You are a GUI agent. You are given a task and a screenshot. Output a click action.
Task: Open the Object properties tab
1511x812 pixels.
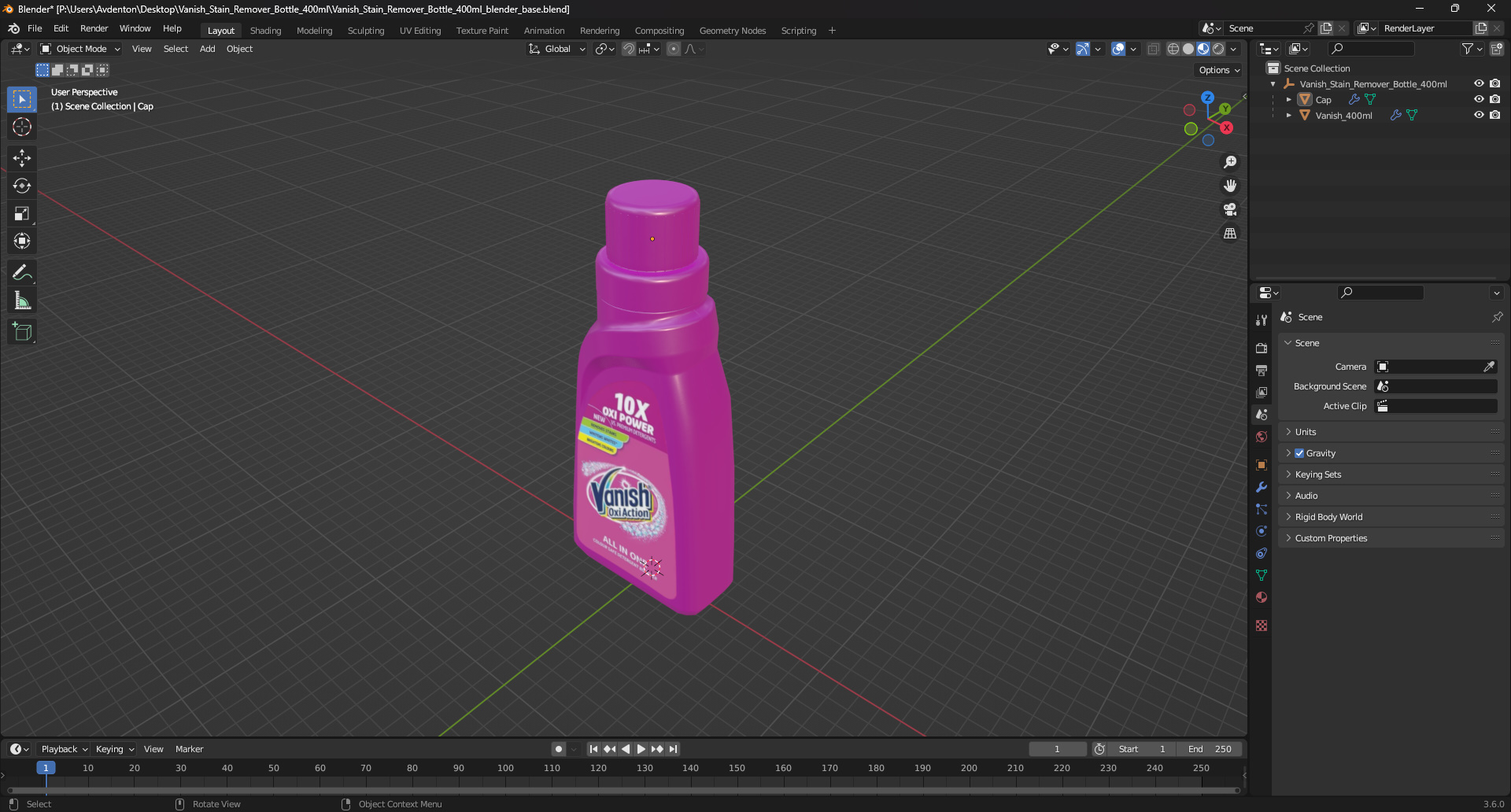1262,464
